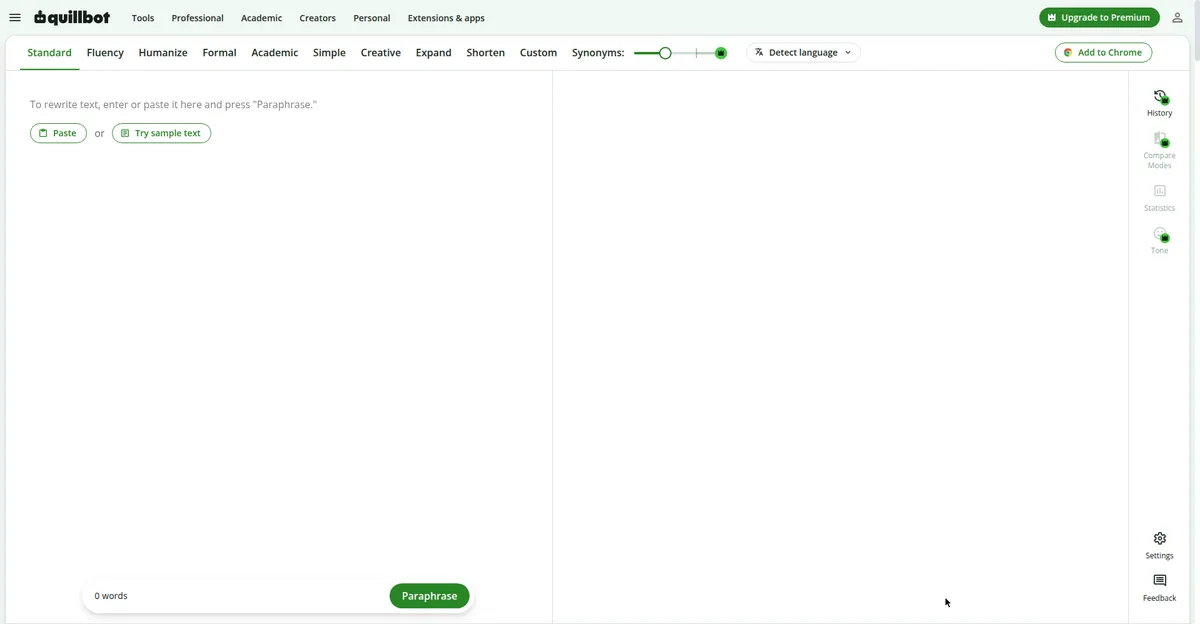Open the user account profile icon
The width and height of the screenshot is (1200, 624).
coord(1178,17)
